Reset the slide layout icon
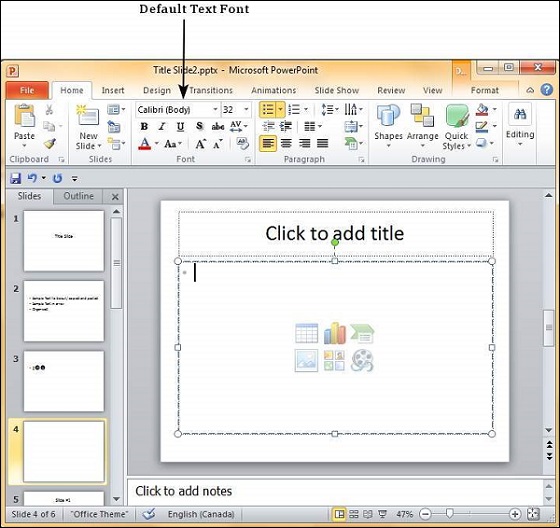The image size is (560, 528). tap(114, 126)
